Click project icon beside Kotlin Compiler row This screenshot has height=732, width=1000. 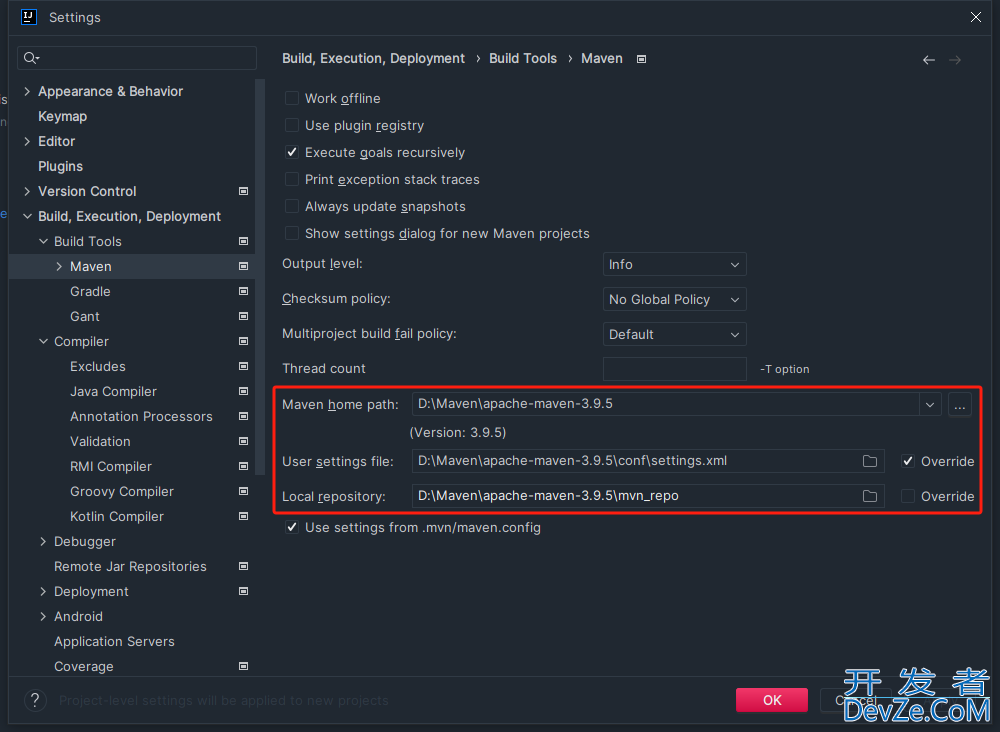[243, 516]
